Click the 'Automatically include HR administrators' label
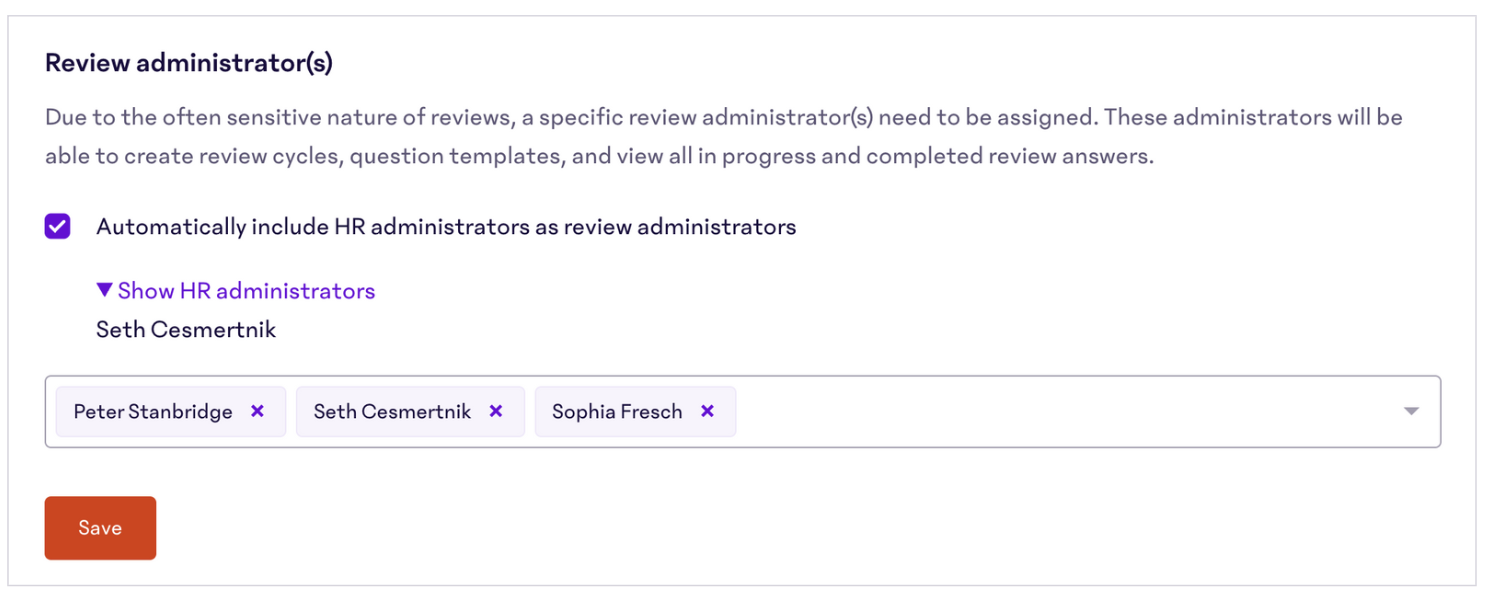1490x592 pixels. coord(446,227)
